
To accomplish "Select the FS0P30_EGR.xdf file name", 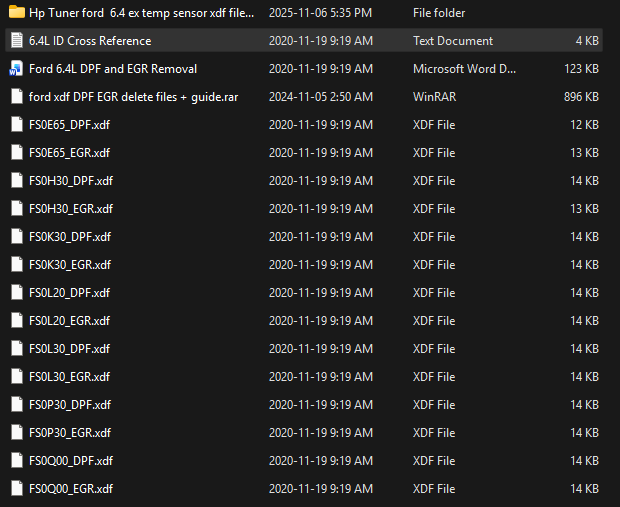I will [70, 433].
